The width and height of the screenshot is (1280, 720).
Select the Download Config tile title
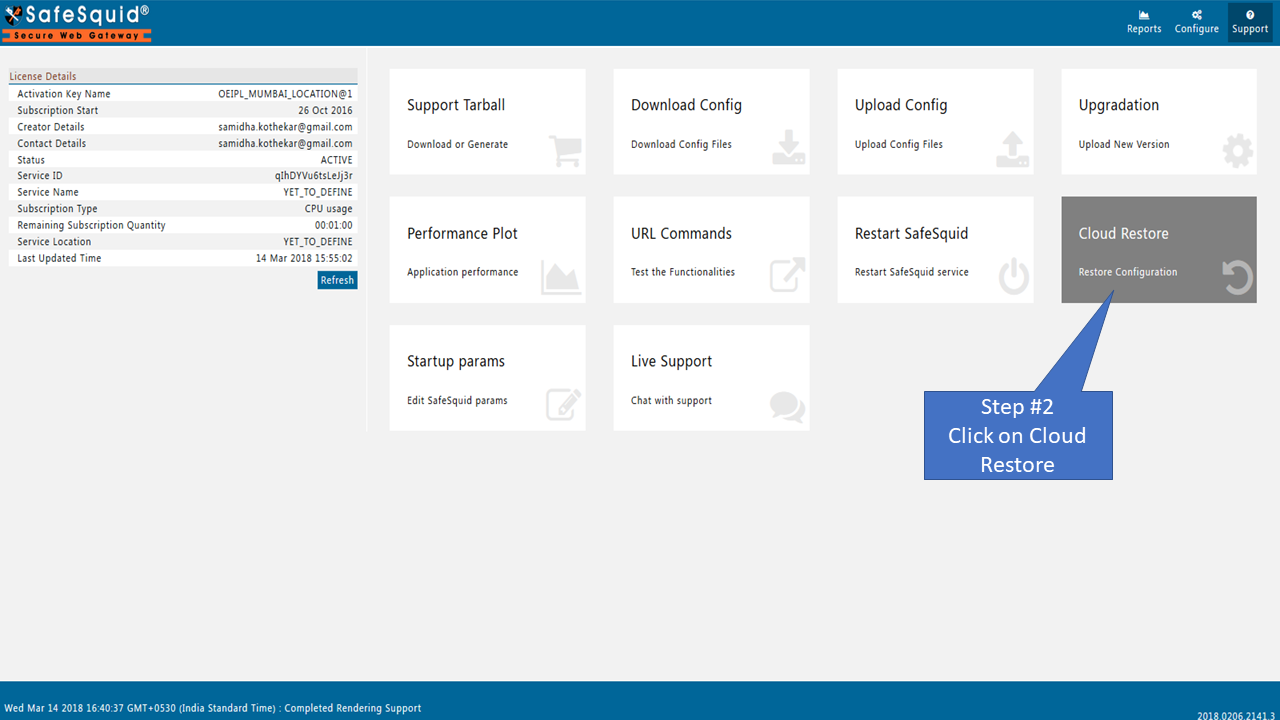686,105
